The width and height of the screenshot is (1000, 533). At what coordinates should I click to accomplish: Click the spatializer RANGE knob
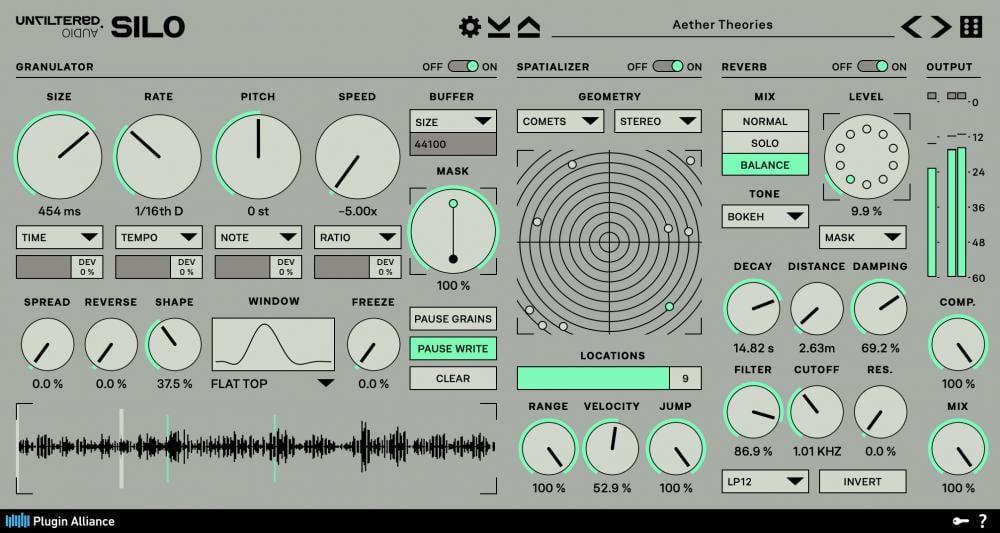pos(548,448)
